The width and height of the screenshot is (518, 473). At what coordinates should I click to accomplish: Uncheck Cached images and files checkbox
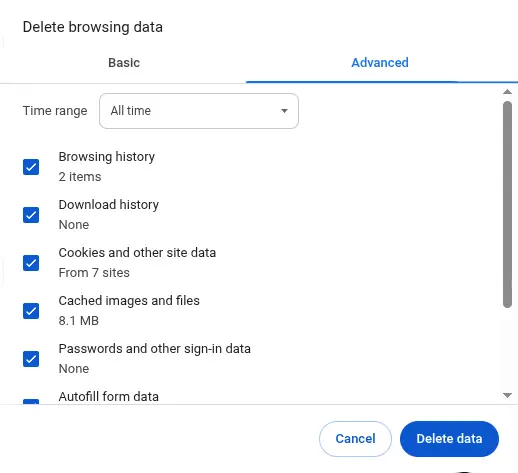(x=31, y=311)
